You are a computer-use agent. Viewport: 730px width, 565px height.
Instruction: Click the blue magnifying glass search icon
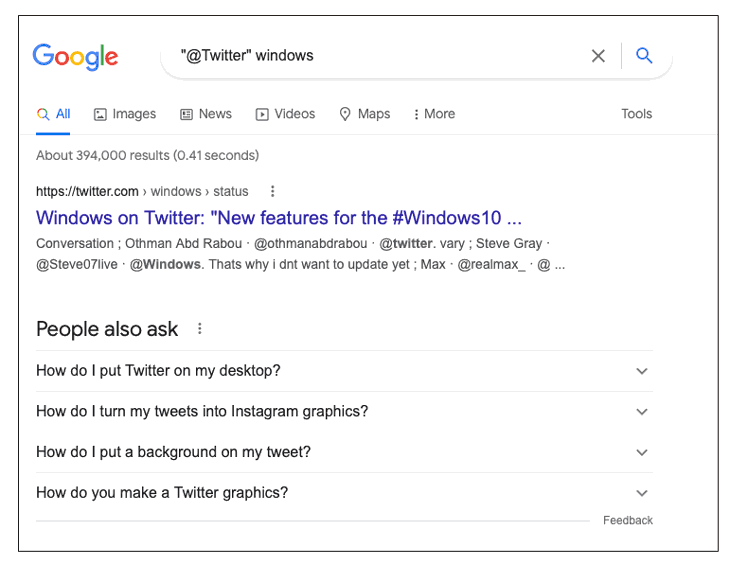[644, 56]
